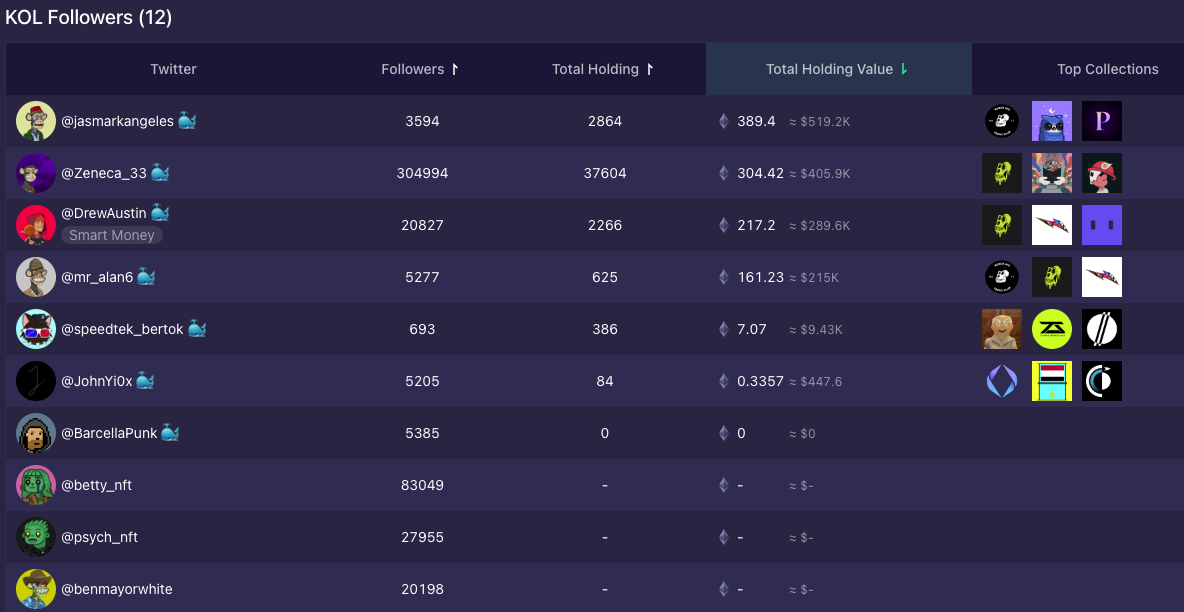Image resolution: width=1184 pixels, height=612 pixels.
Task: Click ≈ $405.9K value for @Zeneca_33
Action: click(x=820, y=173)
